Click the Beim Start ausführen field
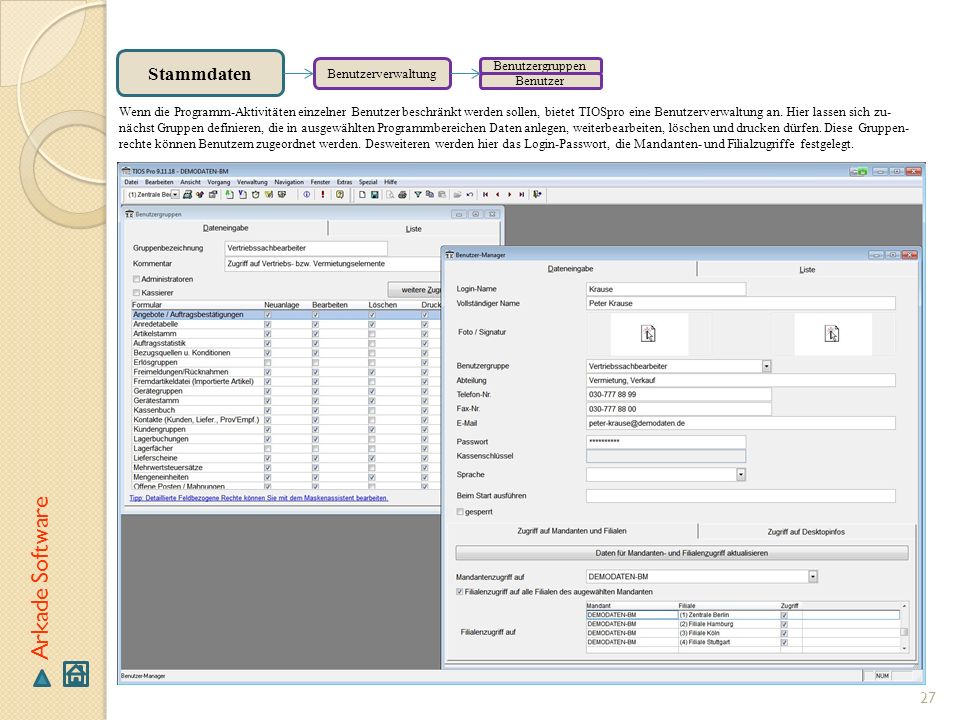 pyautogui.click(x=741, y=496)
